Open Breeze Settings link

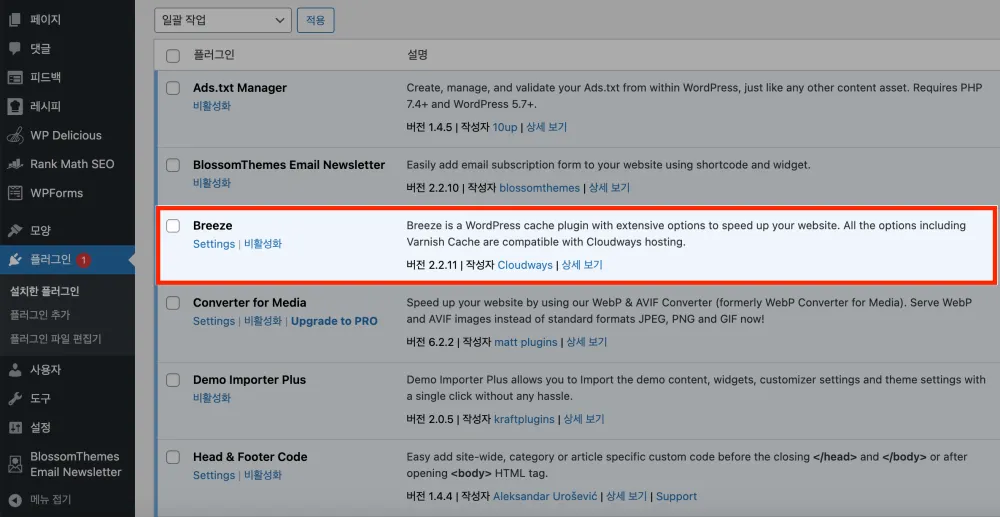coord(214,244)
